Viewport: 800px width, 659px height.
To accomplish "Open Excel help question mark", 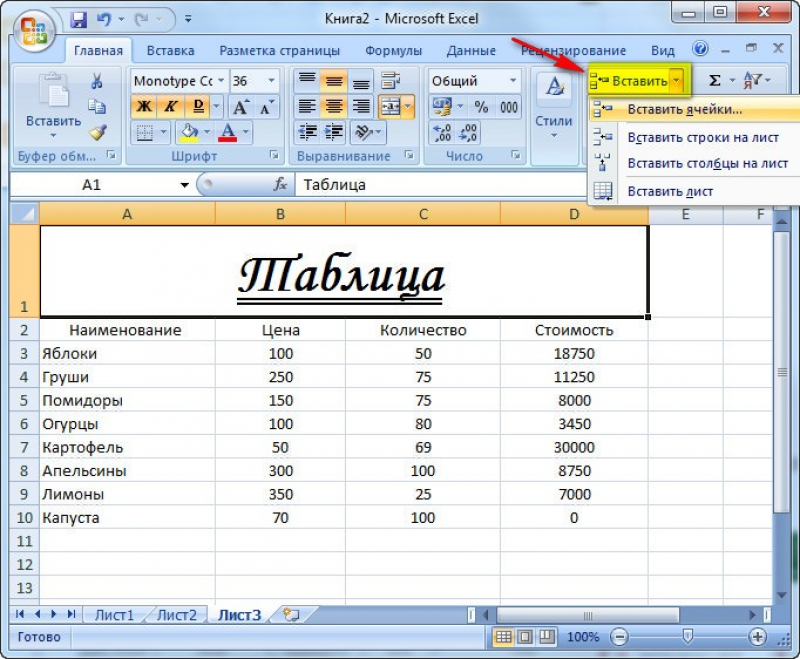I will [x=700, y=49].
